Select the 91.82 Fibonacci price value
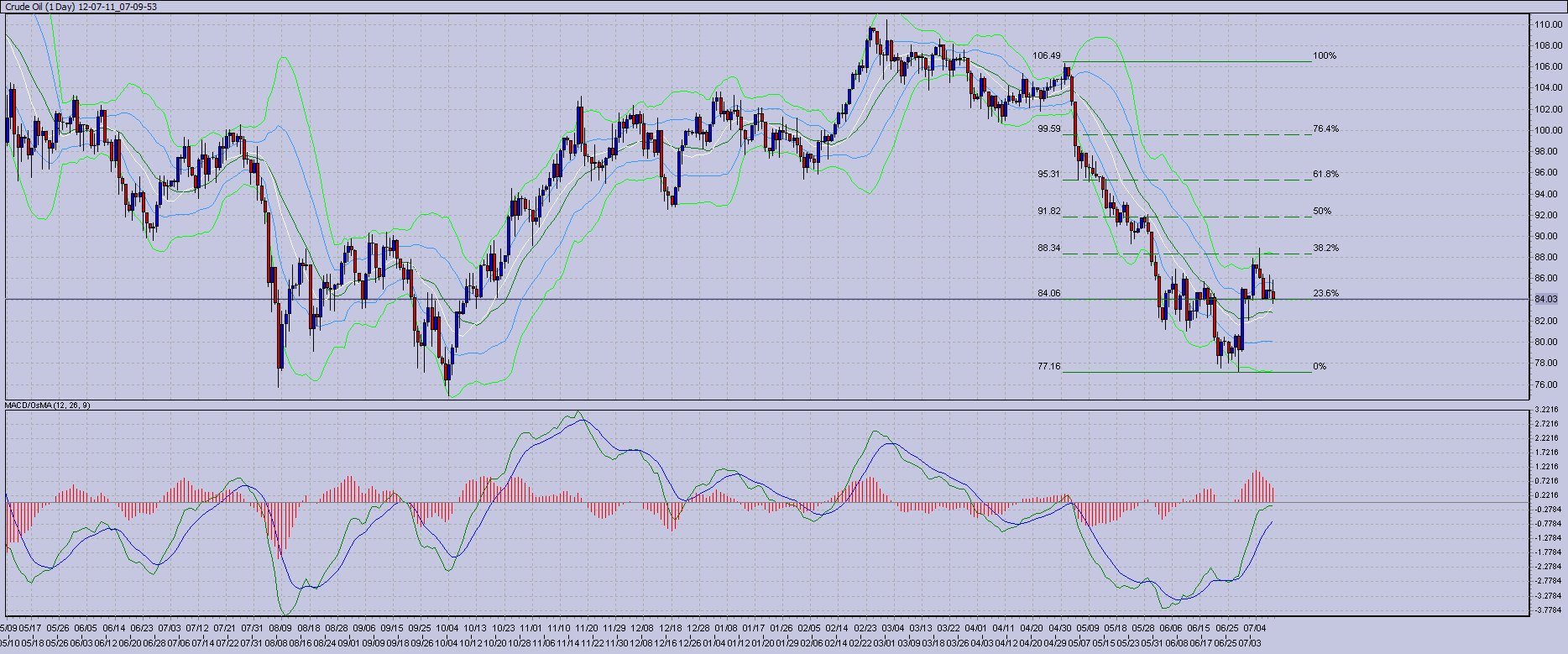 tap(1049, 212)
